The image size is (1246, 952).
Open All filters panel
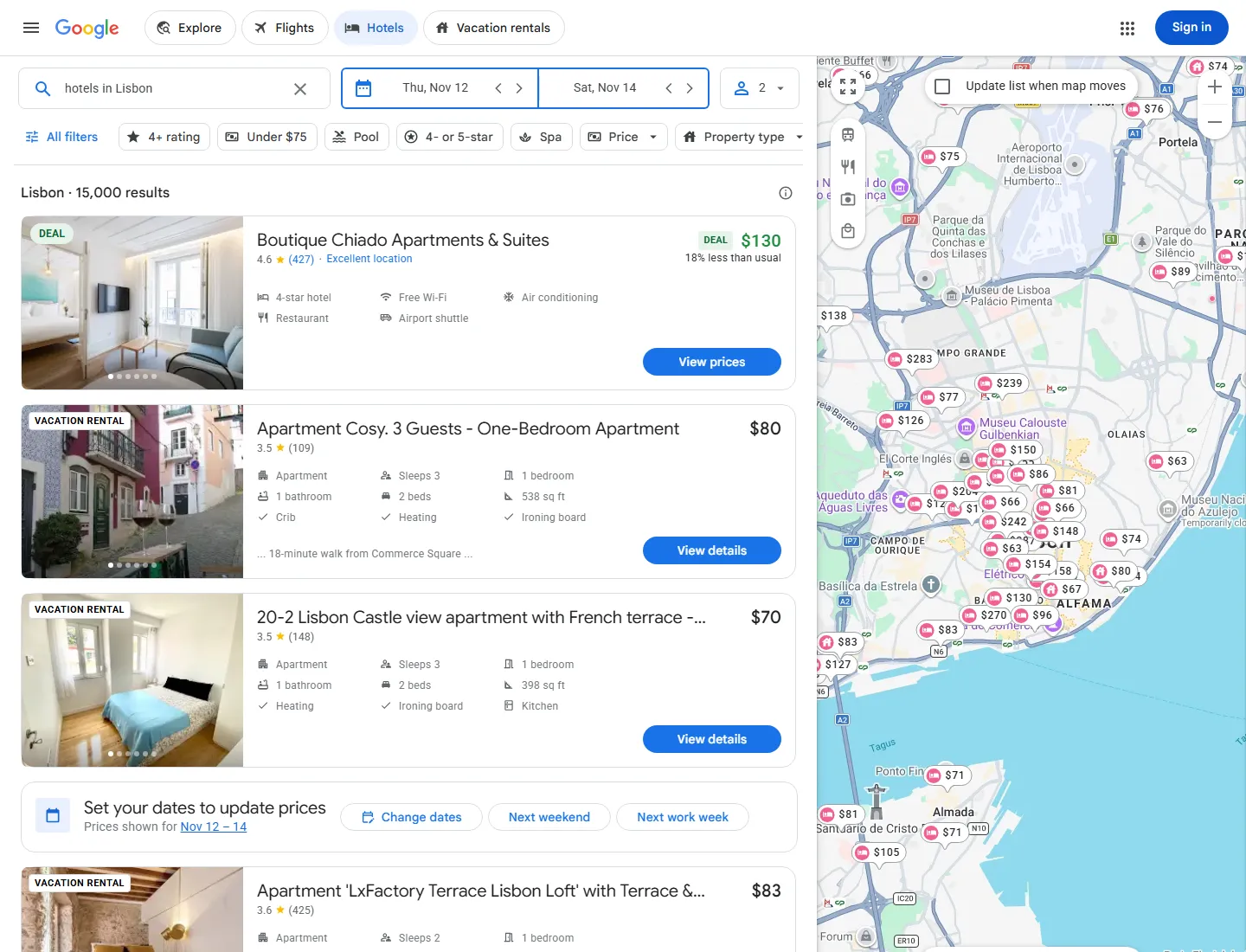(x=61, y=137)
